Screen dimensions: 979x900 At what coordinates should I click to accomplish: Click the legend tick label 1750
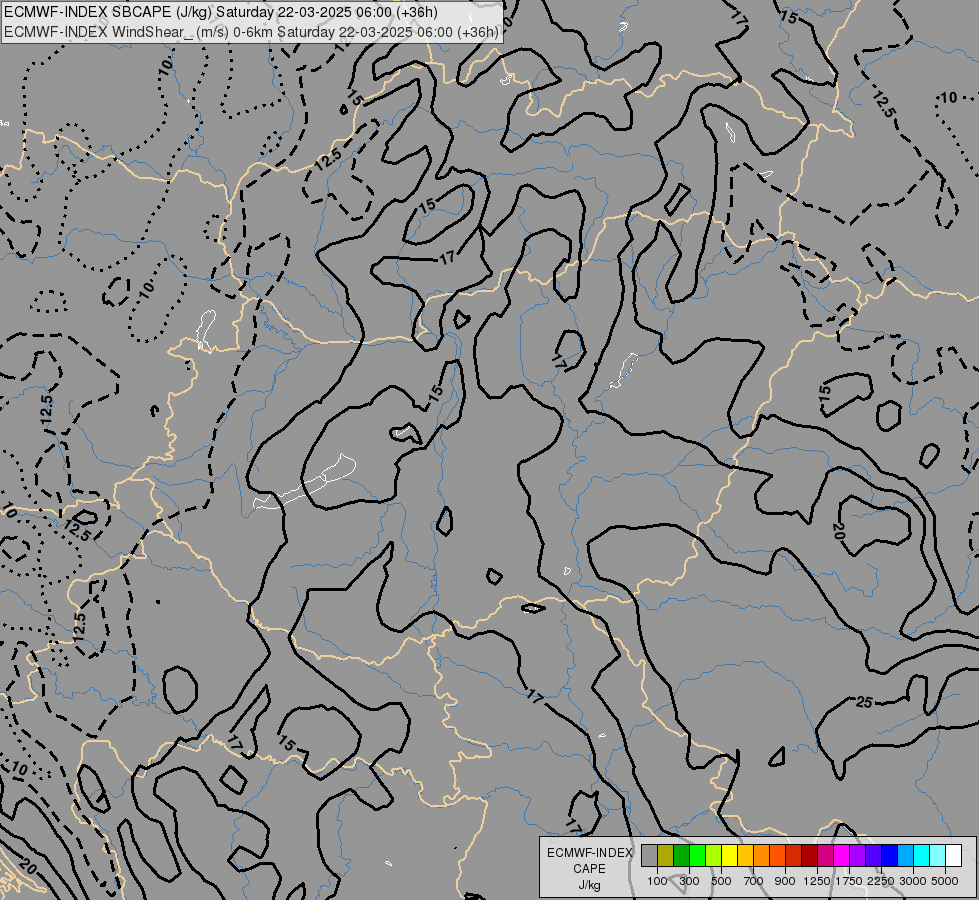point(849,881)
